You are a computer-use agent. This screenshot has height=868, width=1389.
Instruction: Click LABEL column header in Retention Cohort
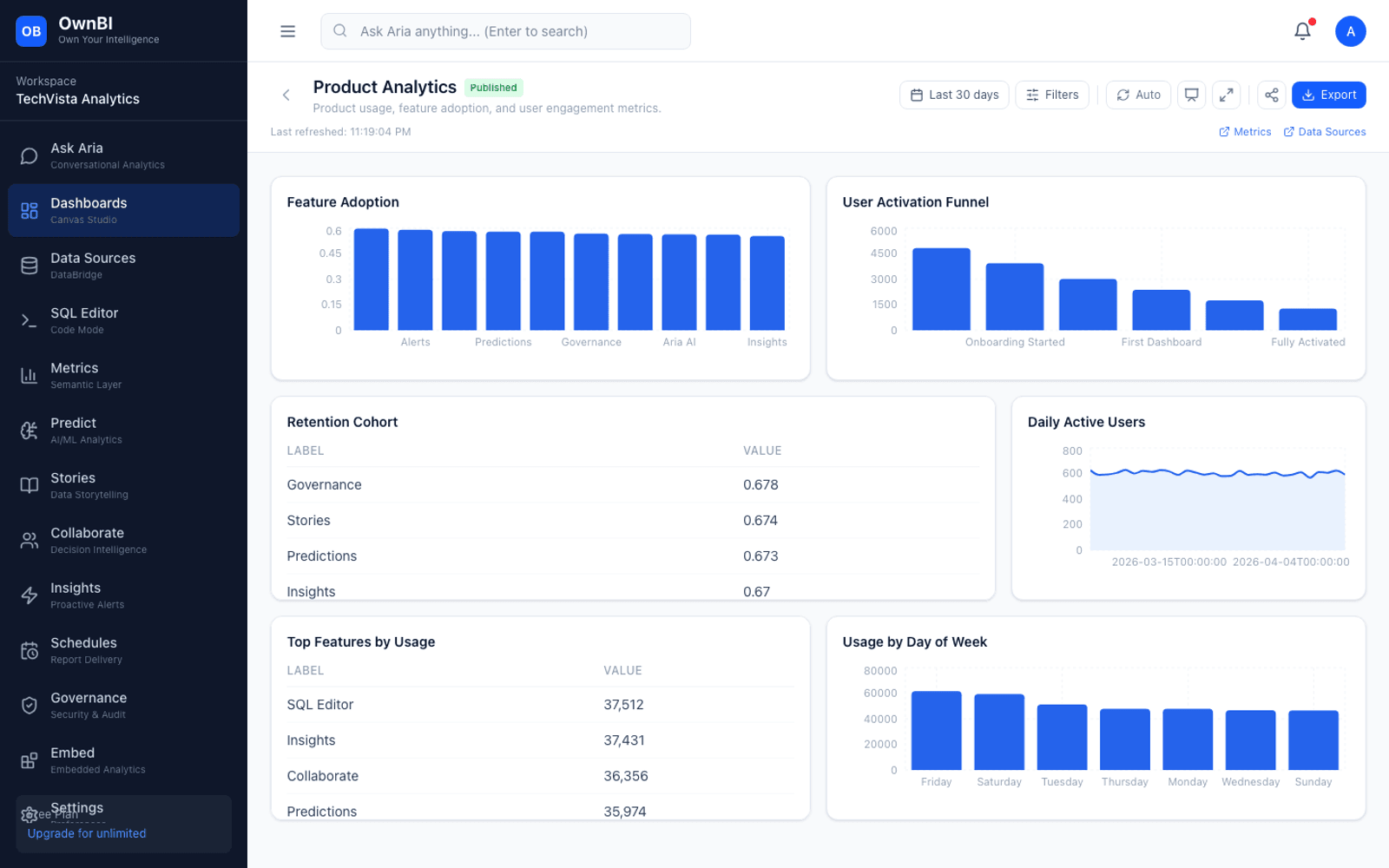306,450
